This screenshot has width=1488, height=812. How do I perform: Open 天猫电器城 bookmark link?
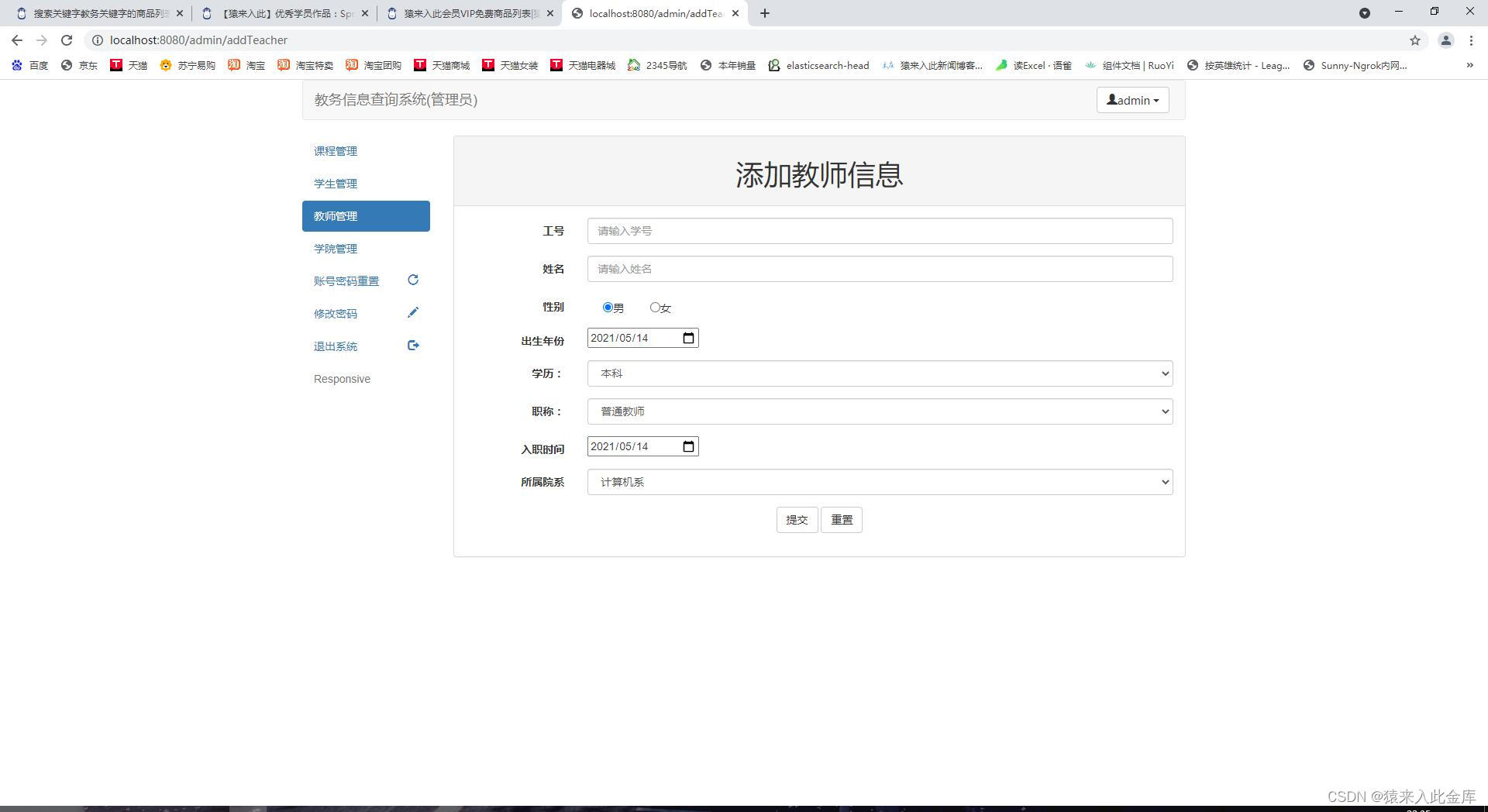pyautogui.click(x=583, y=65)
